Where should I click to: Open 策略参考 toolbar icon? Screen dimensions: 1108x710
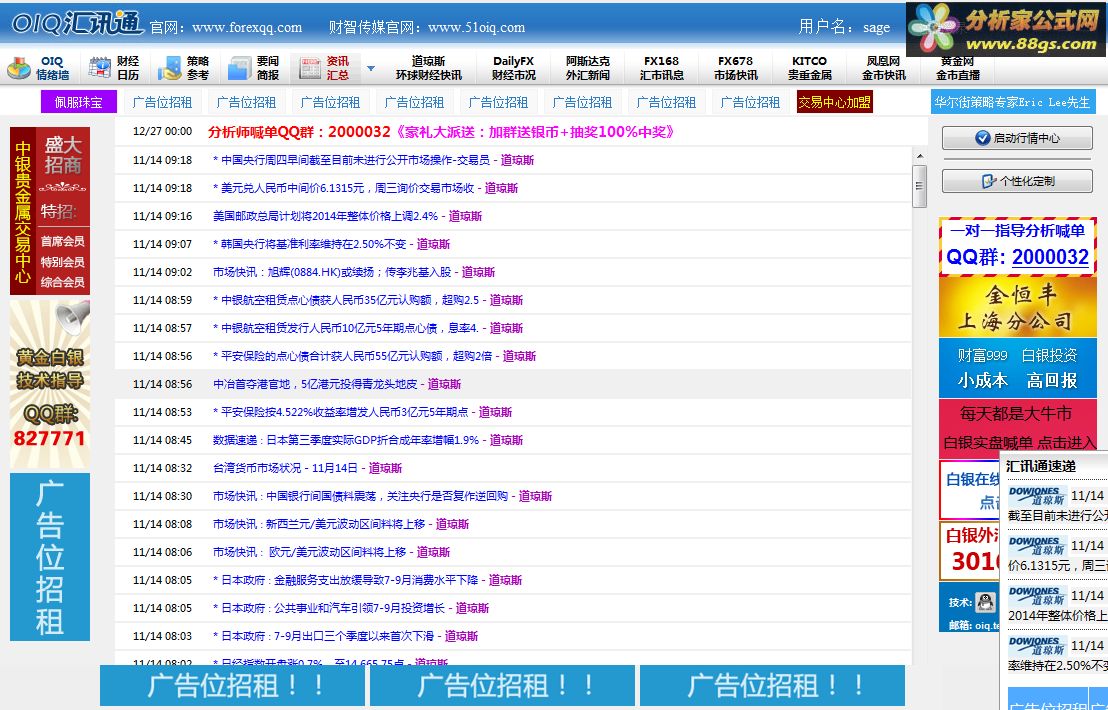pyautogui.click(x=170, y=69)
